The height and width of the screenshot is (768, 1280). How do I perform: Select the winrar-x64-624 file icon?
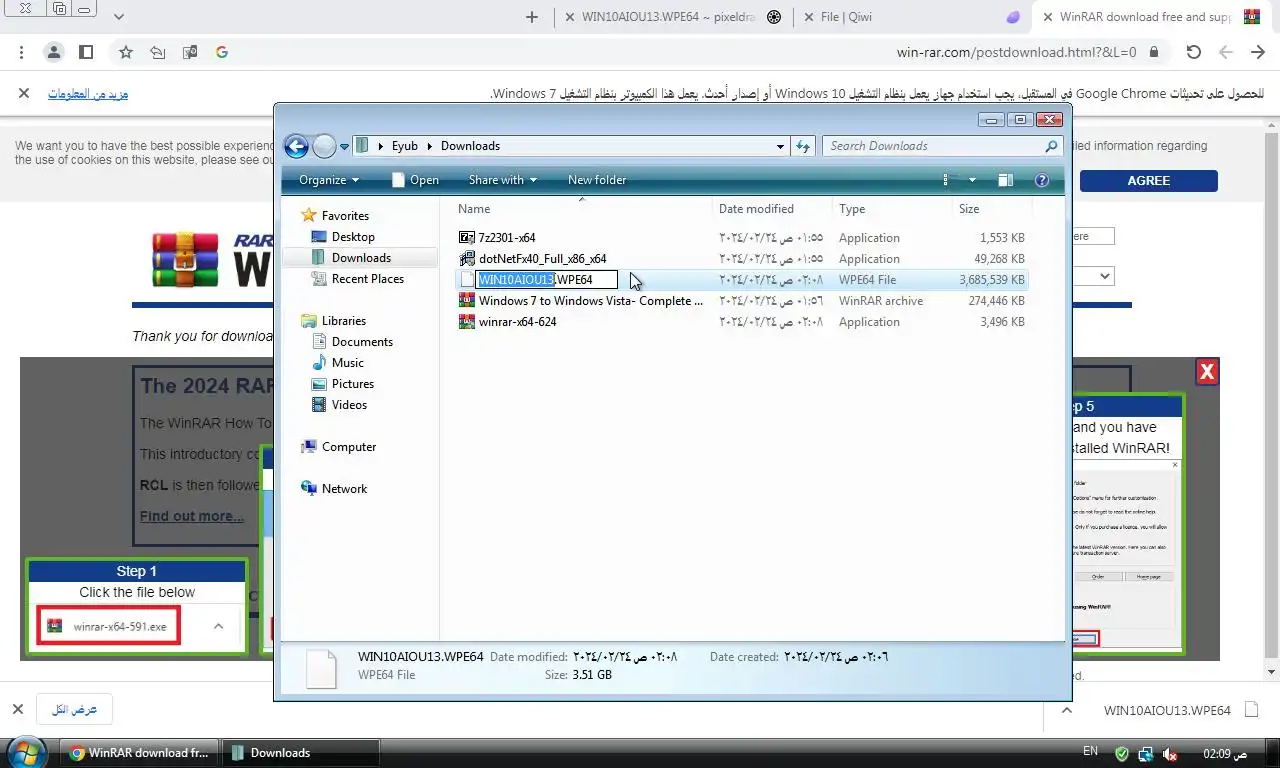467,322
